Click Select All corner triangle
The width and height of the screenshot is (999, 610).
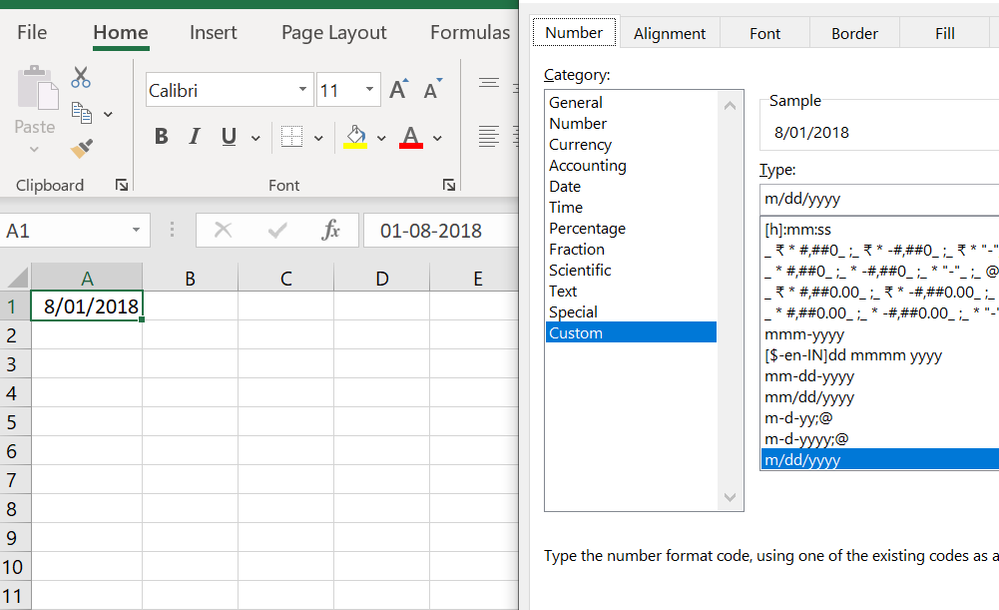16,279
